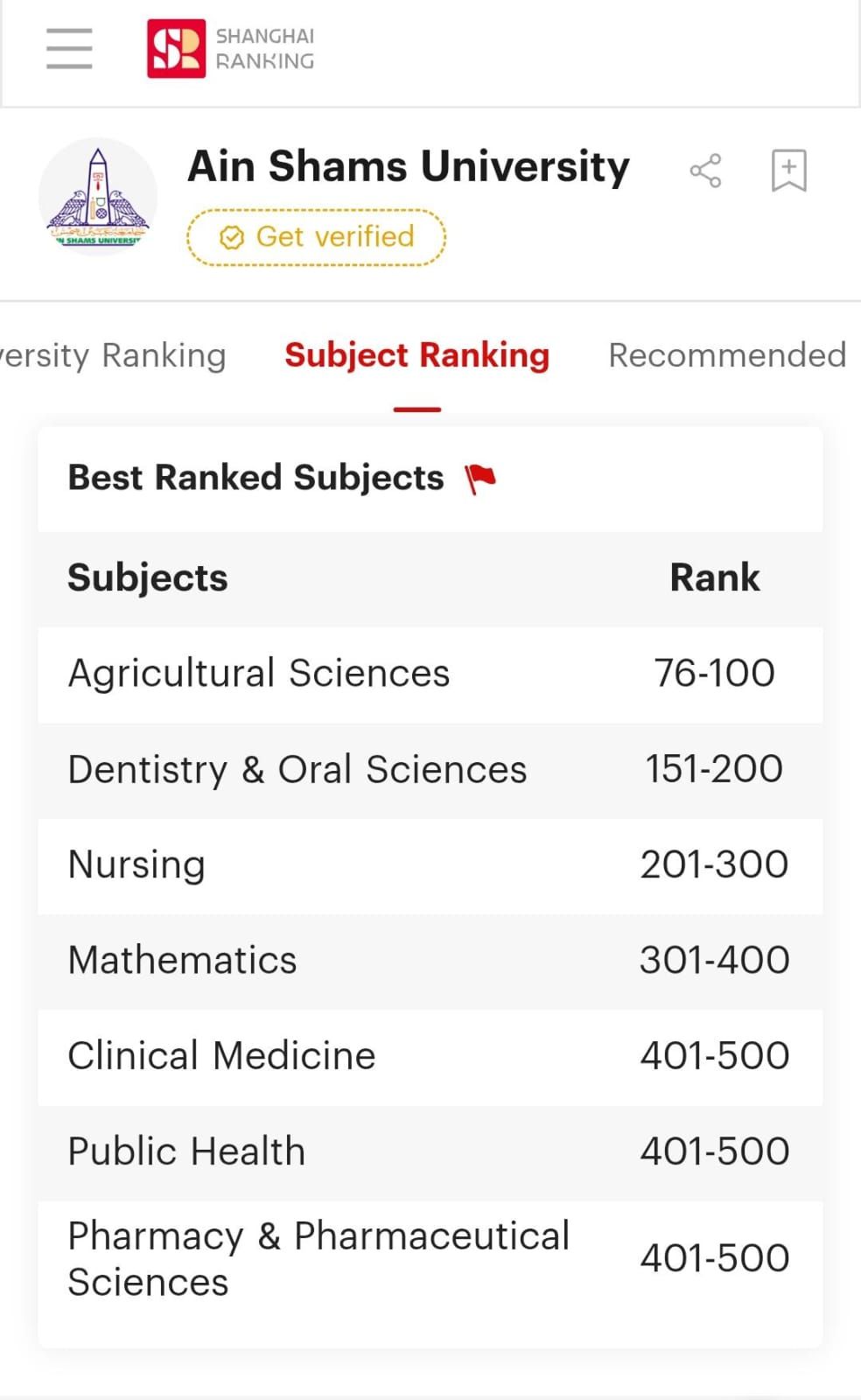Click the Ain Shams University crest

point(98,197)
